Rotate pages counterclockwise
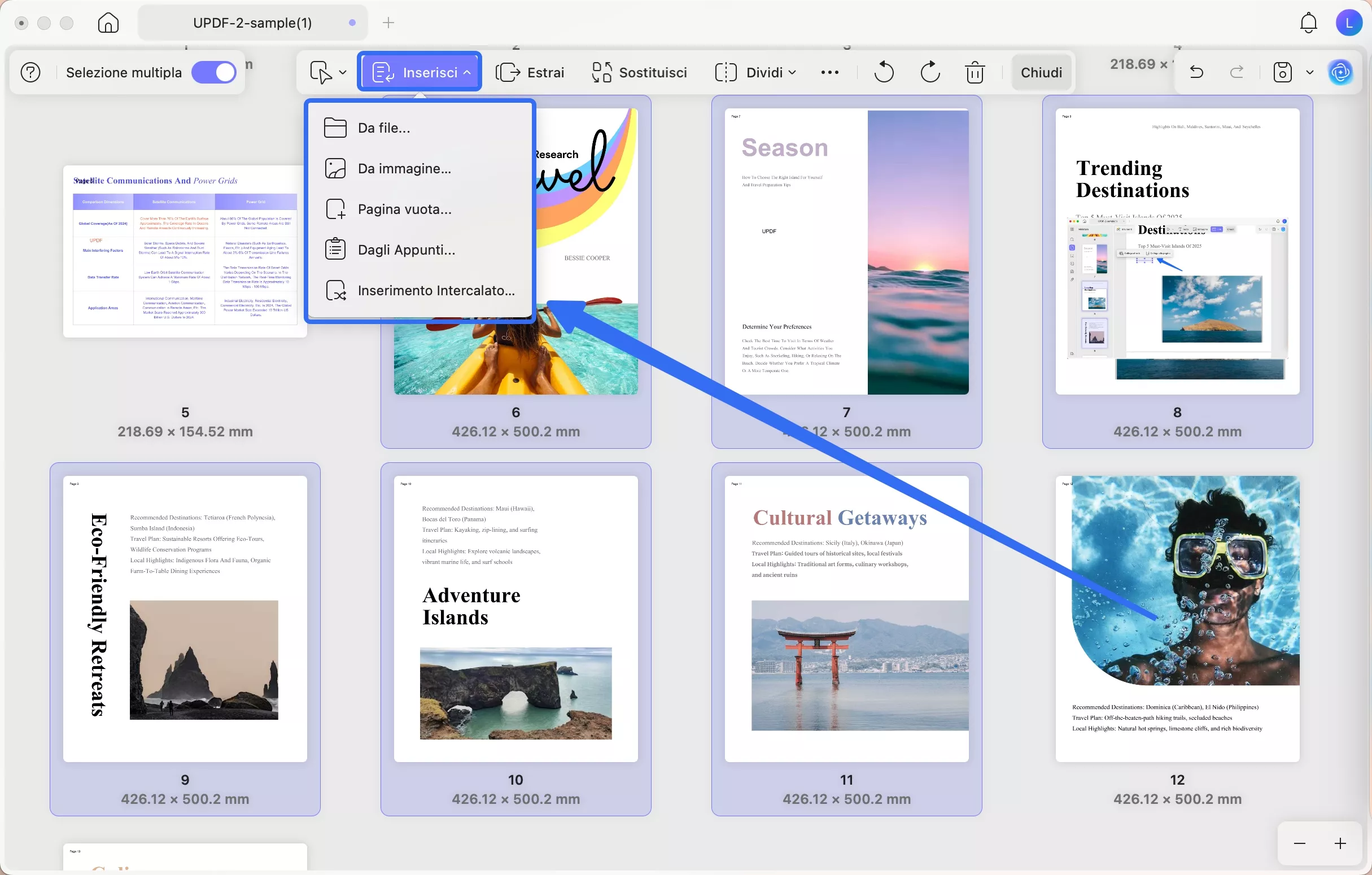This screenshot has height=875, width=1372. 884,72
